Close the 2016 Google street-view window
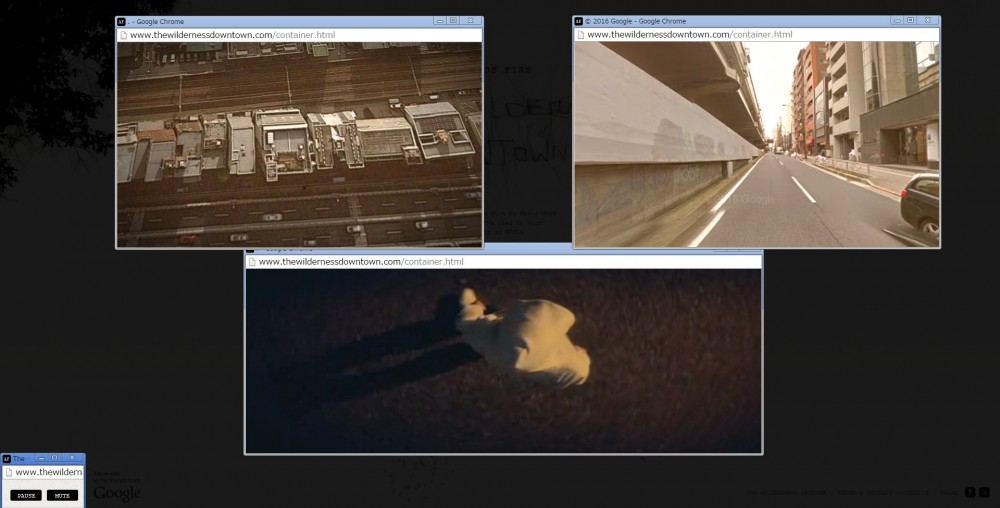 928,20
